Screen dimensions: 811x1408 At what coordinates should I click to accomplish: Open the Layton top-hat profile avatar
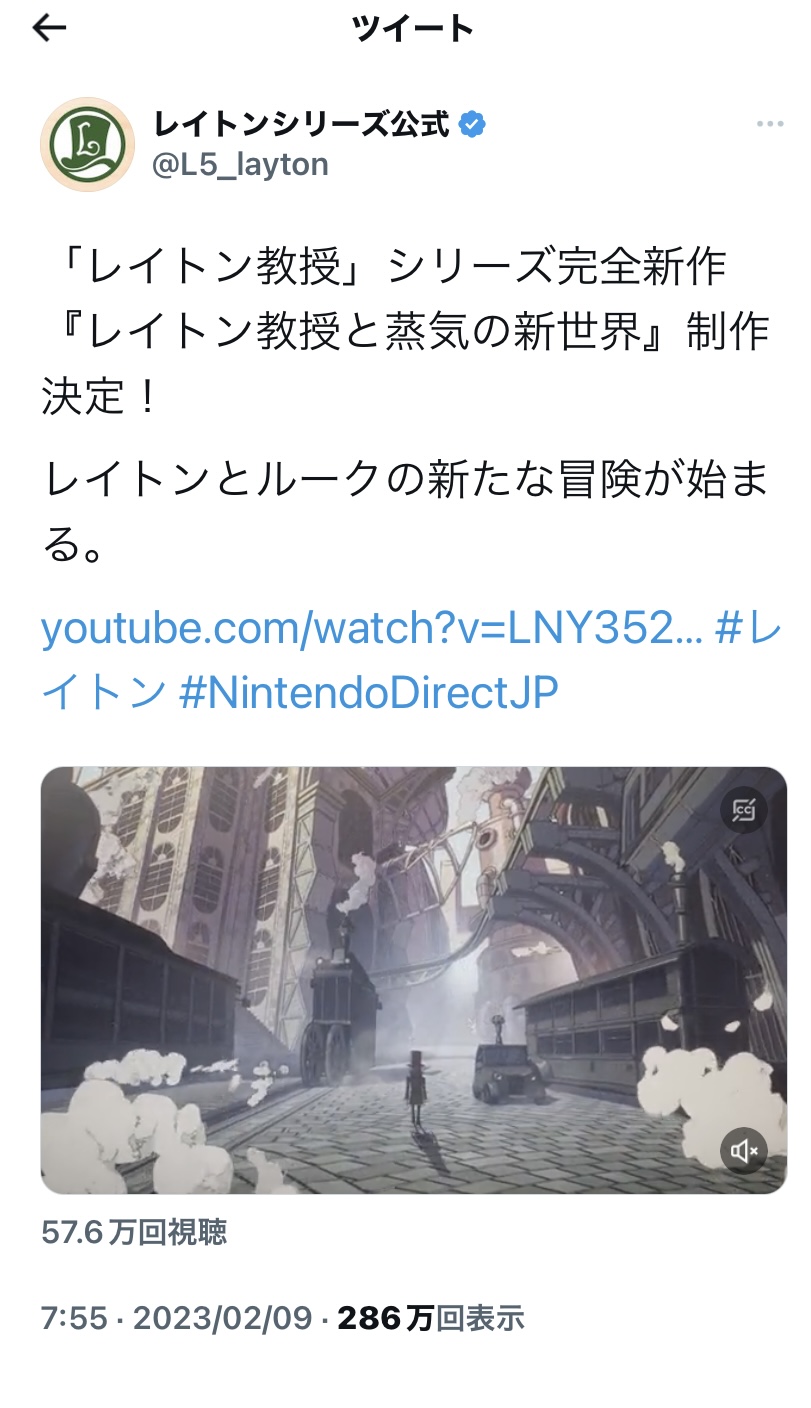click(x=87, y=144)
